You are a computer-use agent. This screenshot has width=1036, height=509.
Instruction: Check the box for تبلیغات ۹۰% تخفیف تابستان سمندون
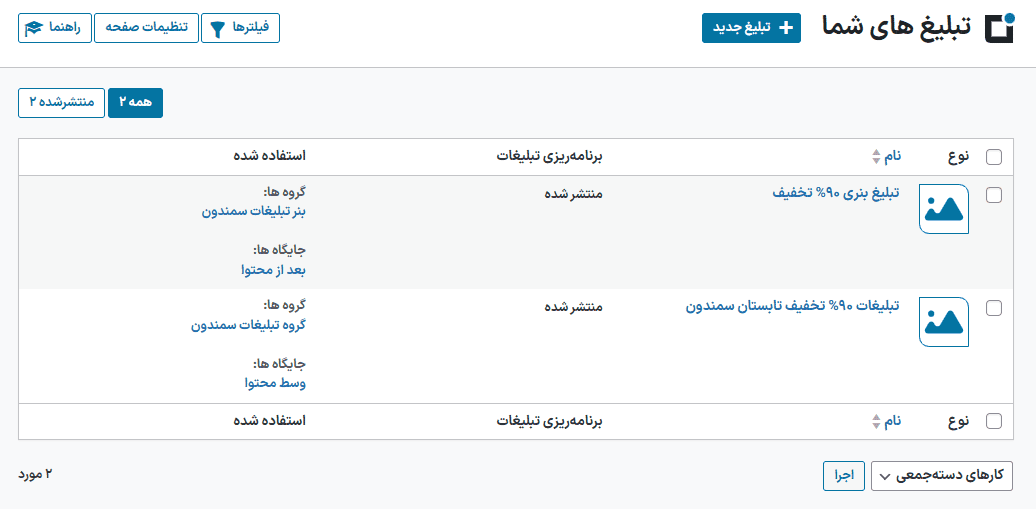pos(994,307)
